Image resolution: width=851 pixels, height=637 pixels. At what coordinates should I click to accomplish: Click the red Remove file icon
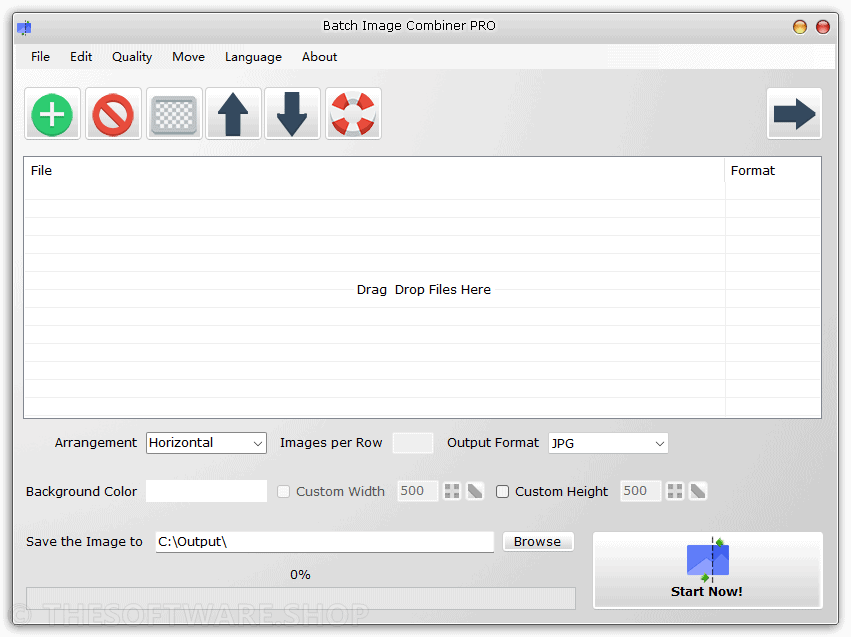tap(113, 114)
